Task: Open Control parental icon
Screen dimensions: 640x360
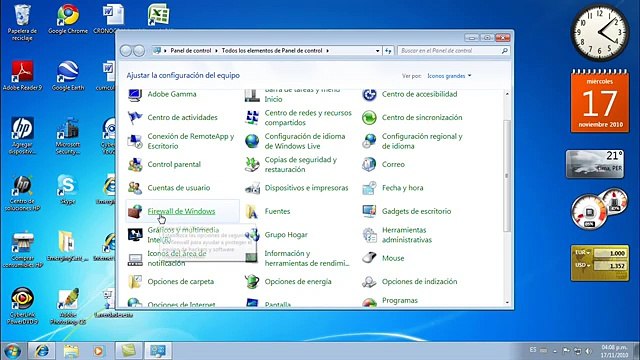Action: pos(135,164)
